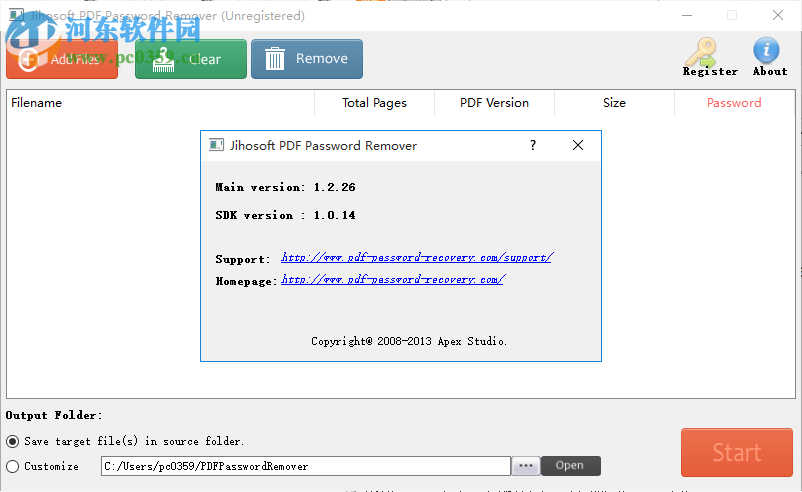Viewport: 802px width, 492px height.
Task: Click the PDF Version column header
Action: coord(494,103)
